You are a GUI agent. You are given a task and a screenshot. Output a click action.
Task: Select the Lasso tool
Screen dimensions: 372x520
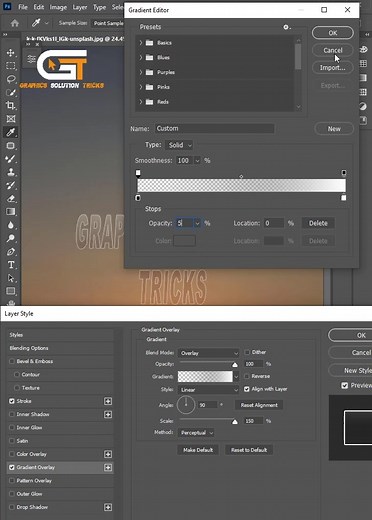tap(11, 79)
